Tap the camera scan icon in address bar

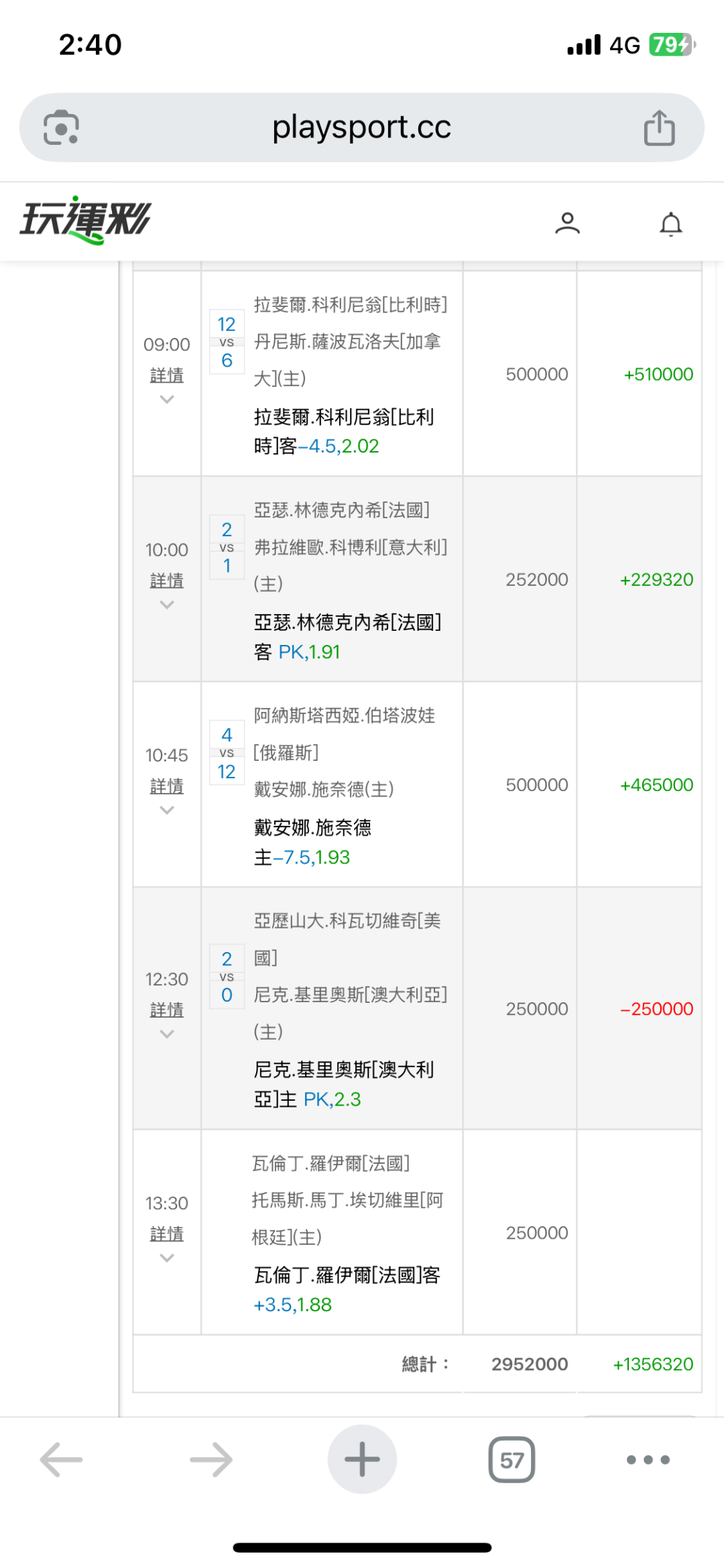click(x=61, y=127)
